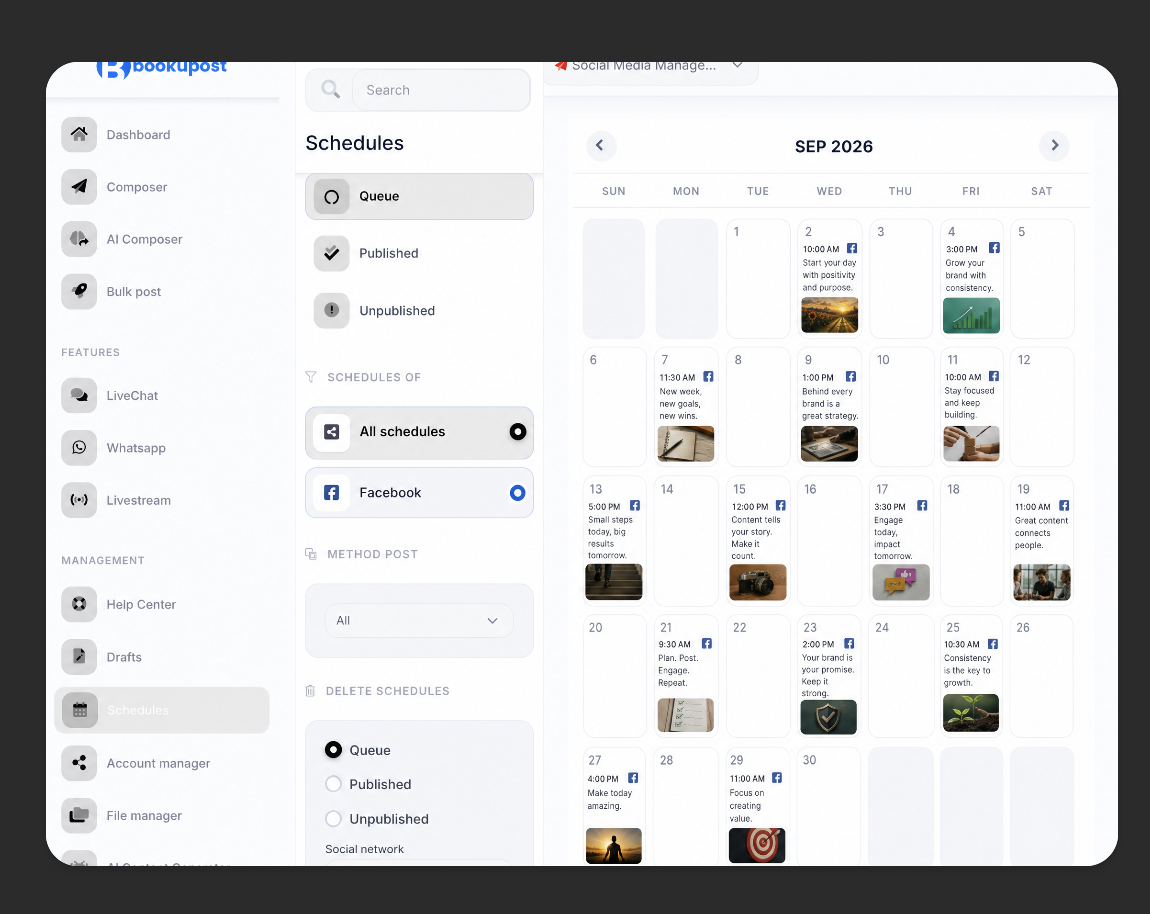Open the File manager folder icon
This screenshot has height=914, width=1150.
(79, 815)
